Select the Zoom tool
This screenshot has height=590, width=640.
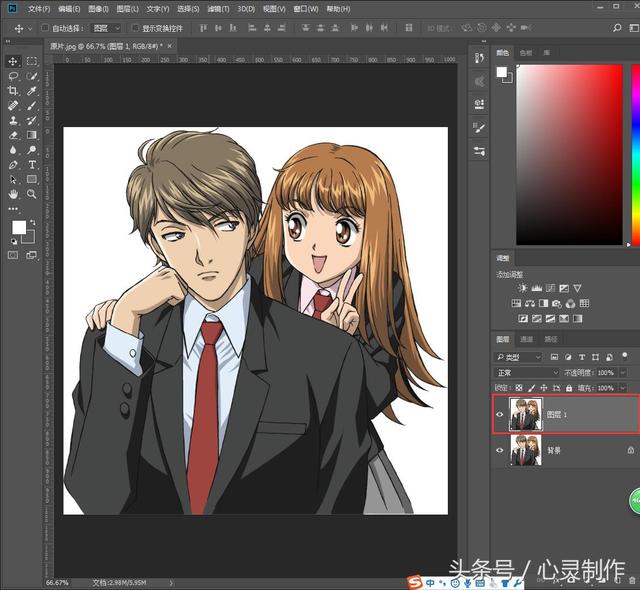click(x=31, y=194)
